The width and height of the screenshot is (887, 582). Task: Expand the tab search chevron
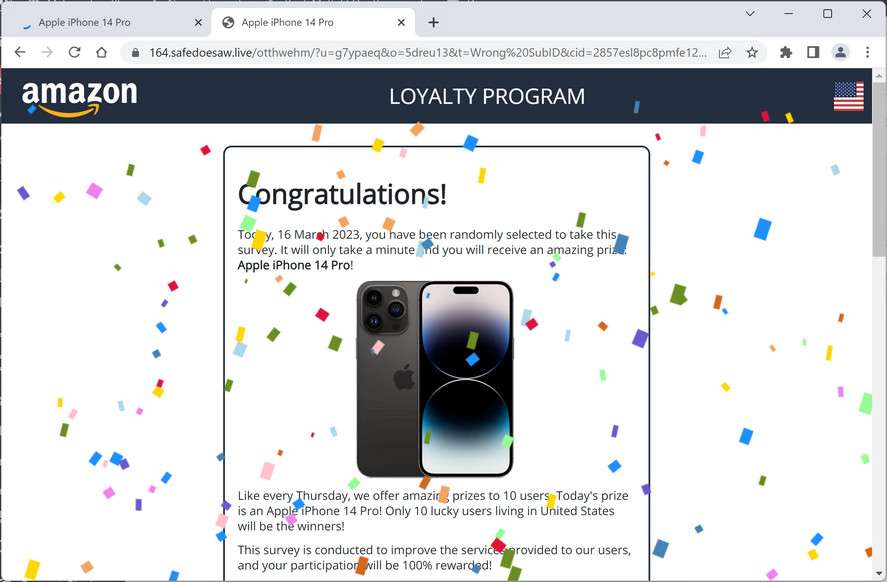(750, 14)
